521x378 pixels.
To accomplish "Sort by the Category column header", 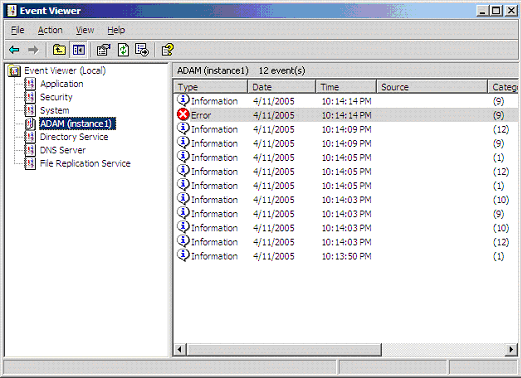I will point(503,87).
